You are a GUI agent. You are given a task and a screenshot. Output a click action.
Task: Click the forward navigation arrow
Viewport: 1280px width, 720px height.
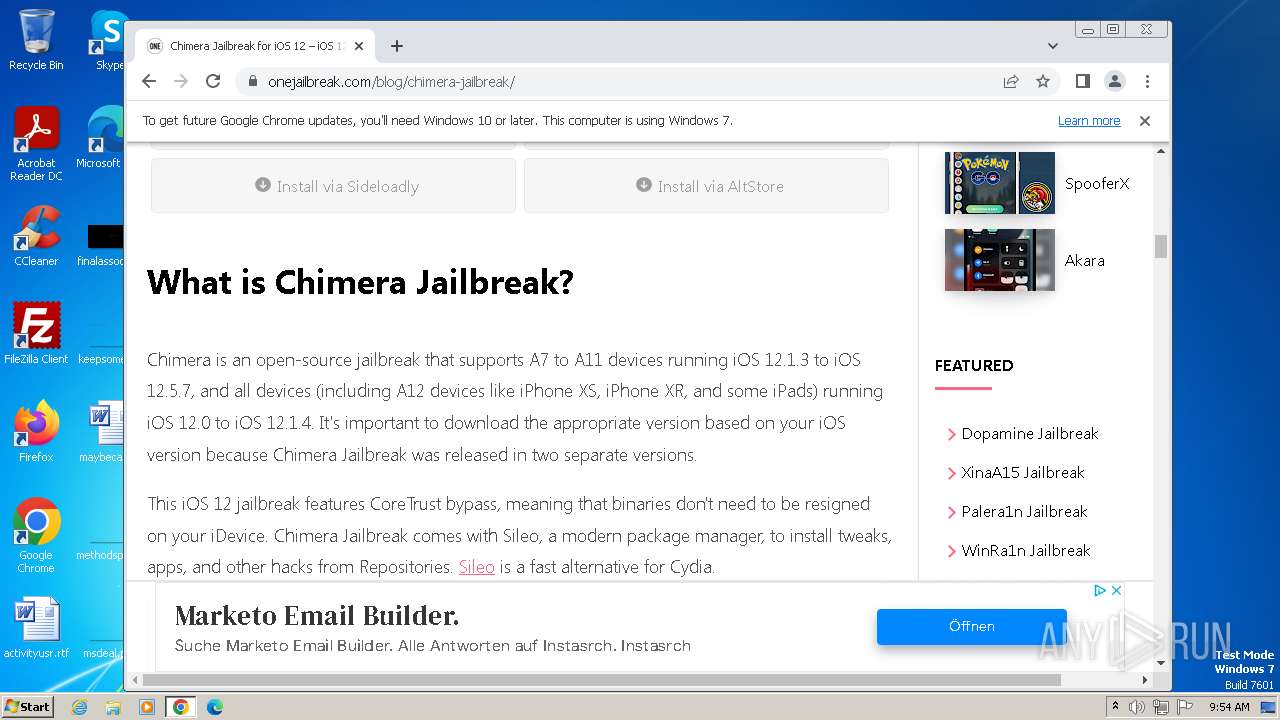(181, 81)
